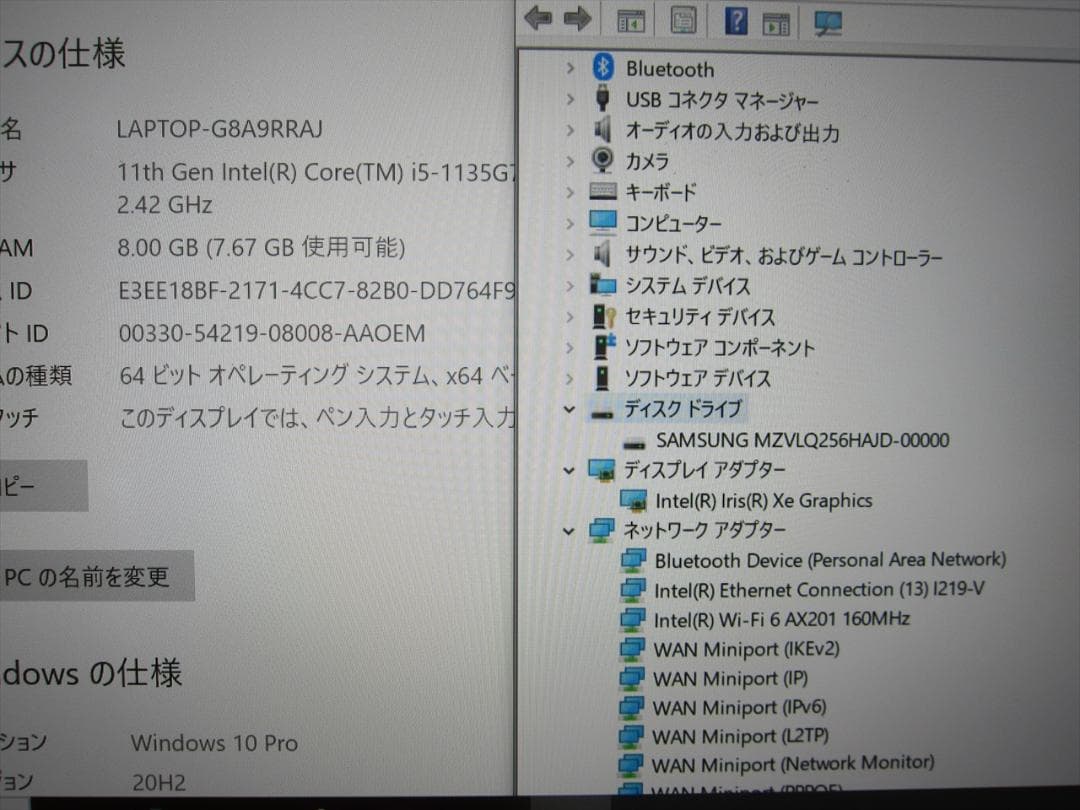This screenshot has height=810, width=1080.
Task: Select Intel(R) Iris(R) Xe Graphics adapter
Action: click(766, 500)
